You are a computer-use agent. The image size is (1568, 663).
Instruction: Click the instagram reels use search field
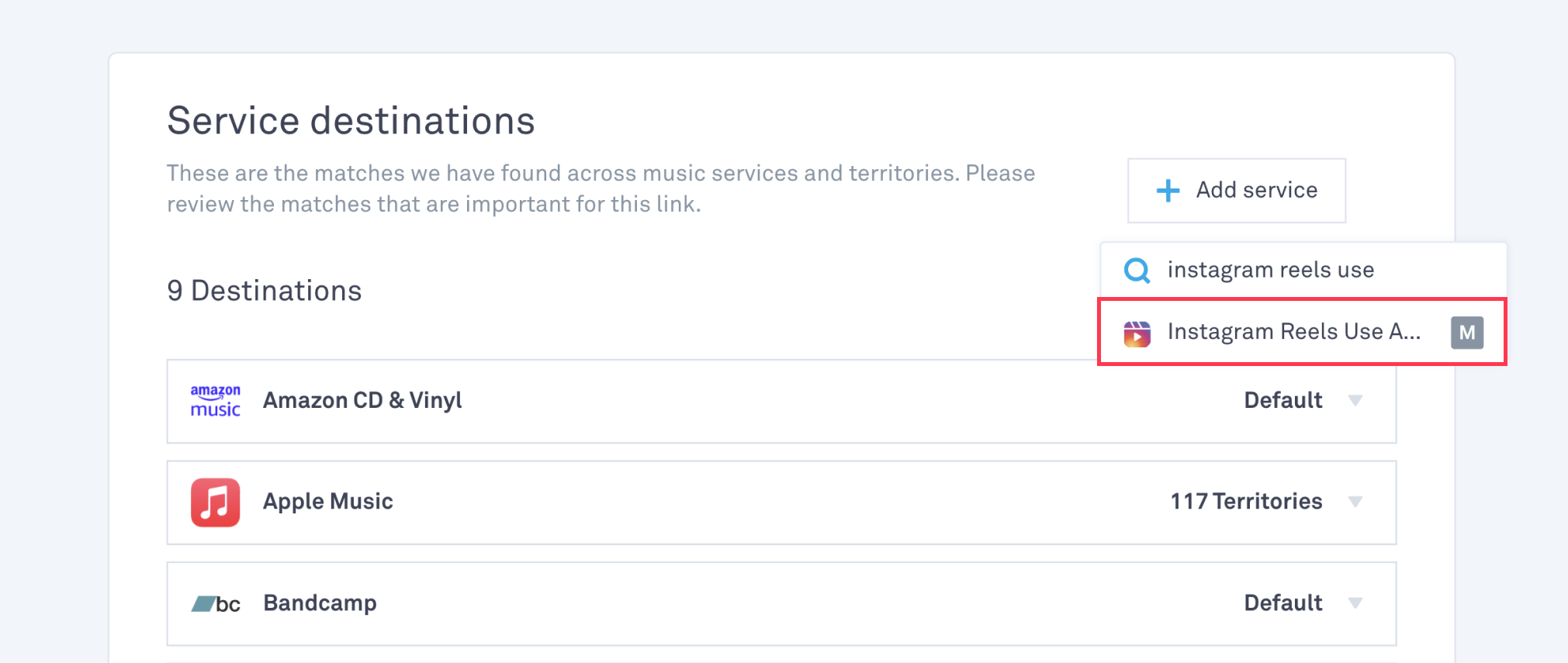(x=1319, y=270)
